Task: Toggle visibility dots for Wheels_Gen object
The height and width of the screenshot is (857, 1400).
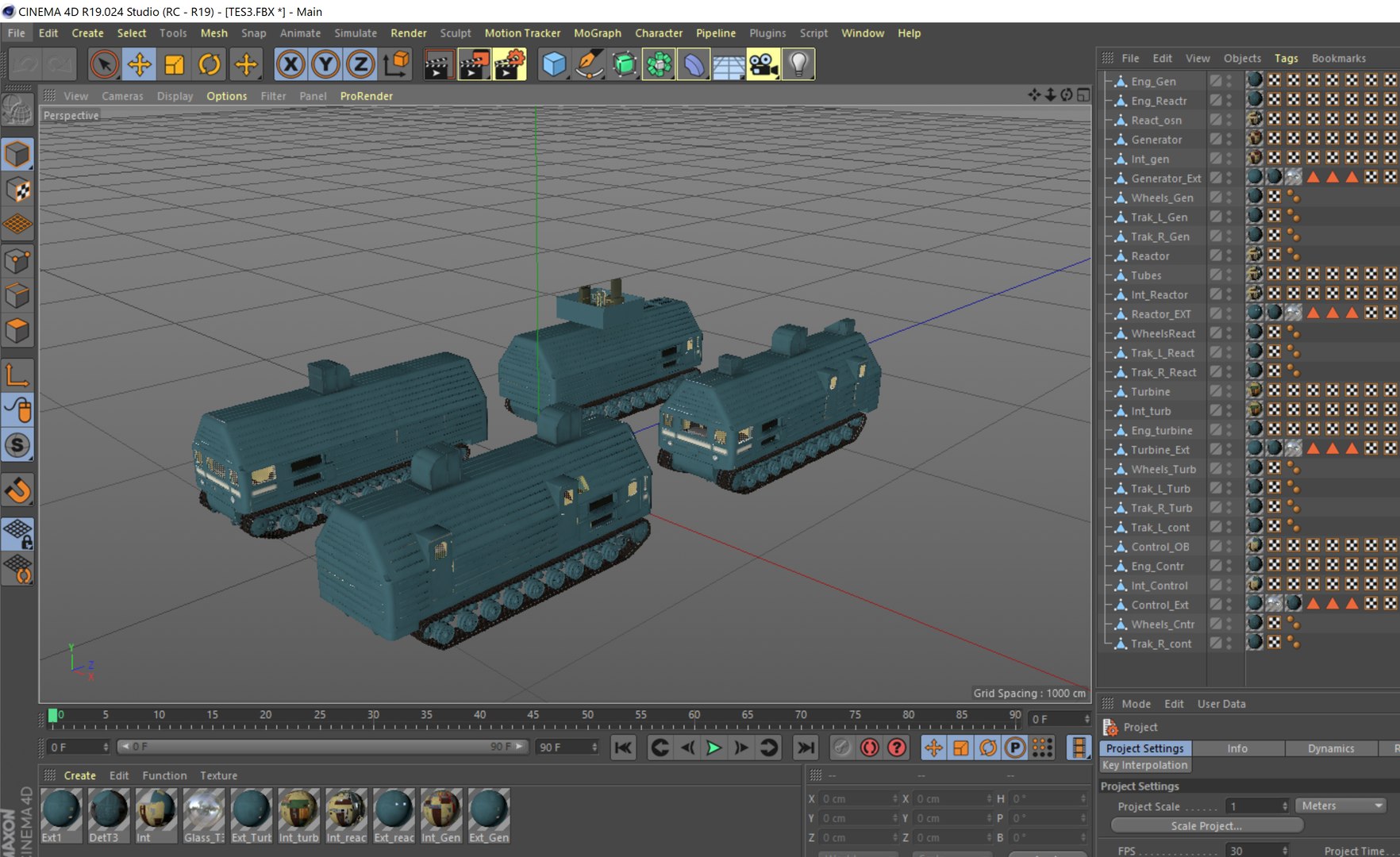Action: click(x=1229, y=198)
